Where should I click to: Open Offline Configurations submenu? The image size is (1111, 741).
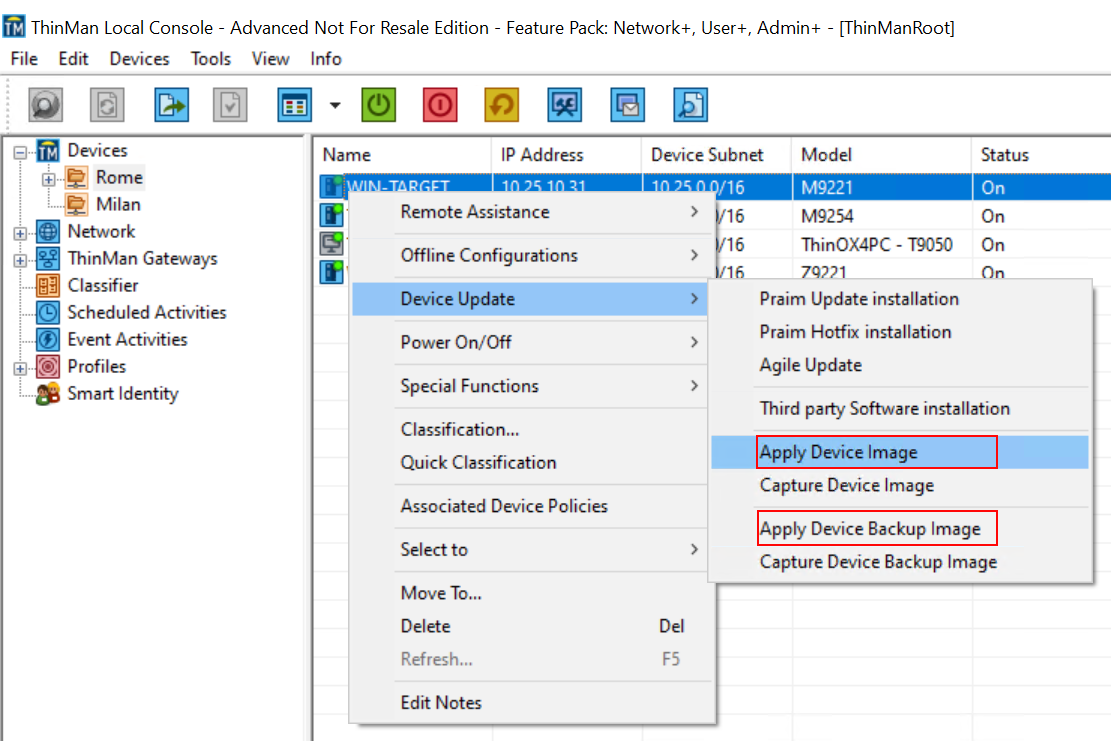tap(531, 255)
